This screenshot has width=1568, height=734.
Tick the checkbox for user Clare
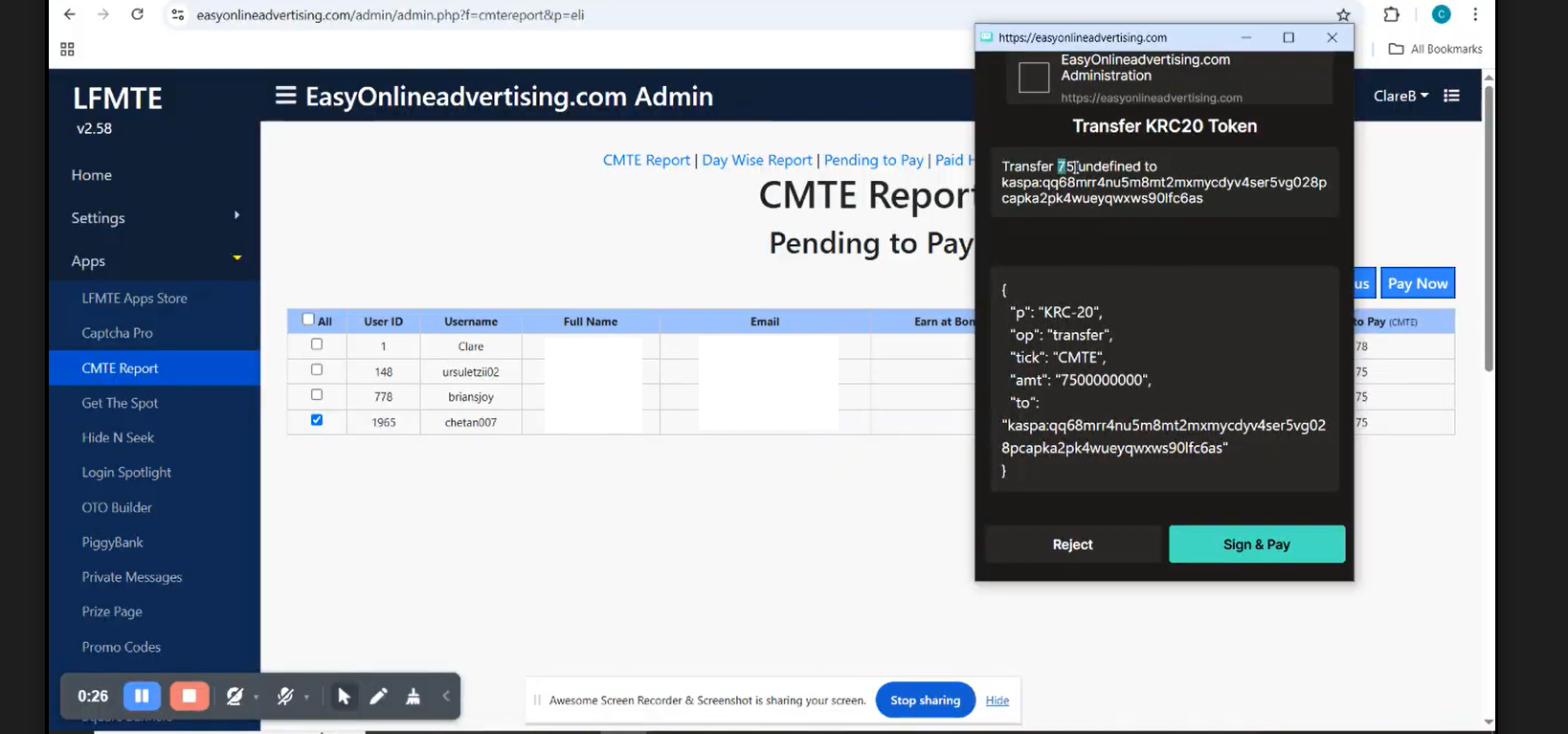(x=317, y=345)
